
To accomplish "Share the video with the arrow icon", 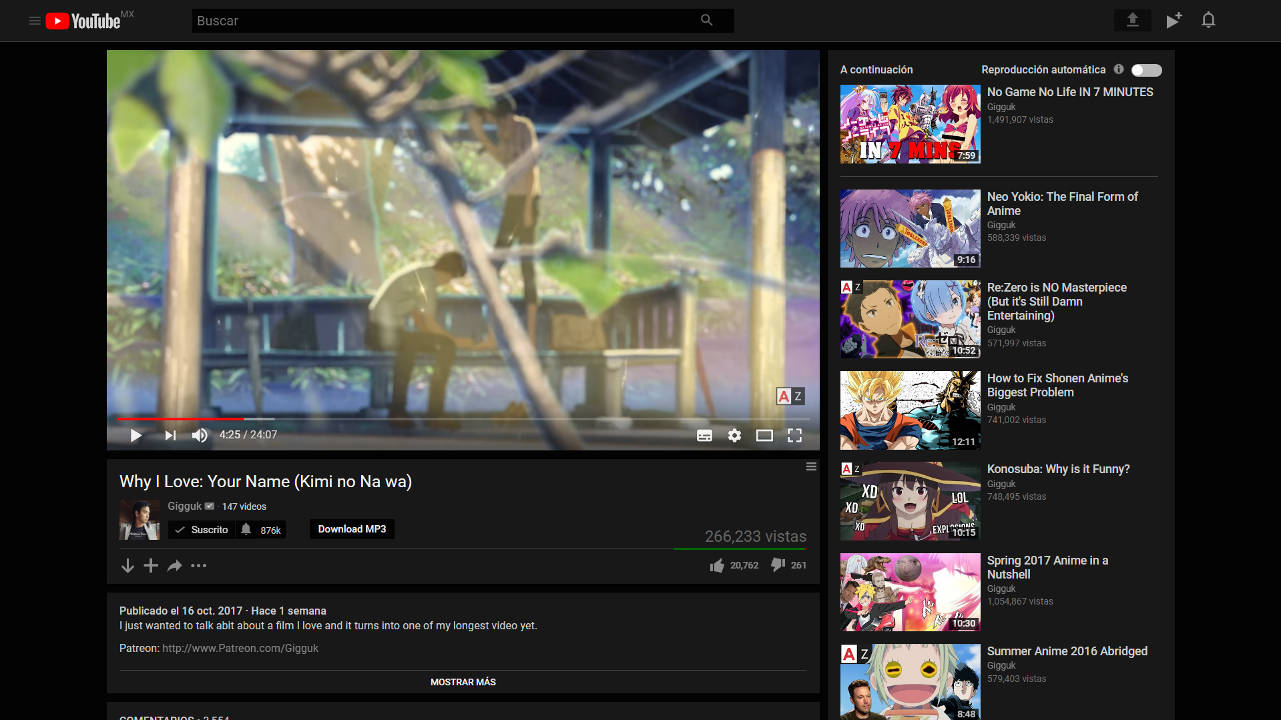I will coord(175,566).
